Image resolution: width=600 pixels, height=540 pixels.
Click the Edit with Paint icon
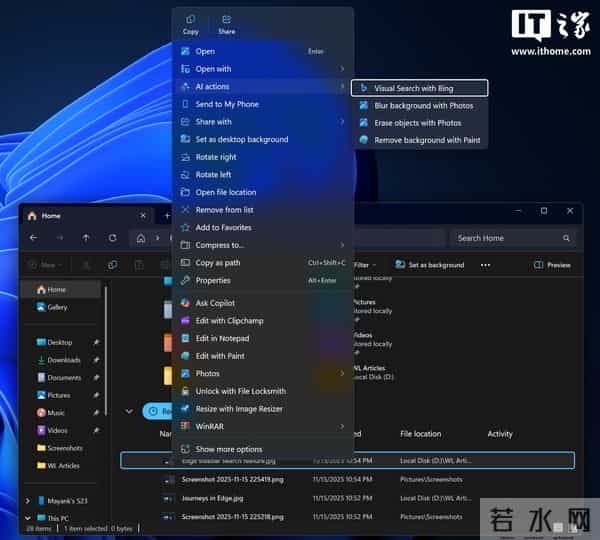pos(185,356)
